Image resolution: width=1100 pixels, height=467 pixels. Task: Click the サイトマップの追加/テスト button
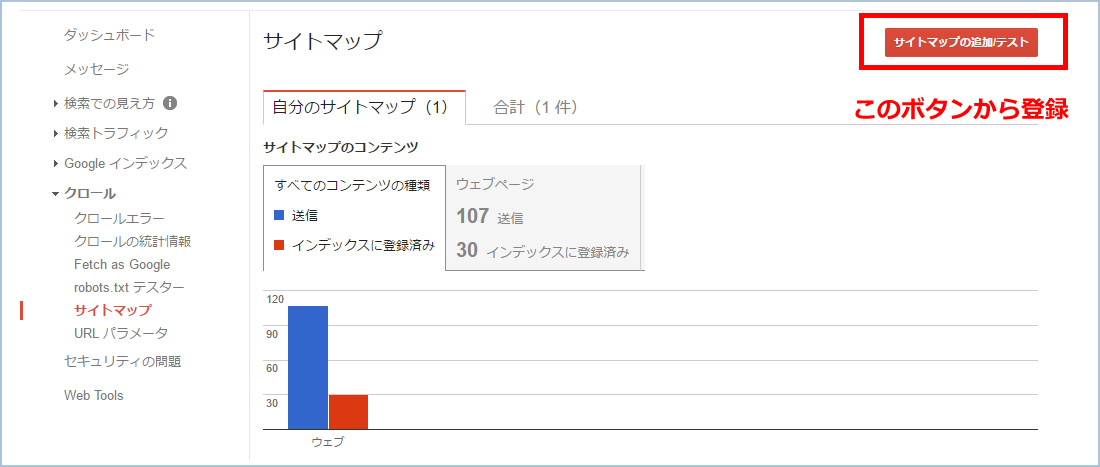pyautogui.click(x=961, y=41)
